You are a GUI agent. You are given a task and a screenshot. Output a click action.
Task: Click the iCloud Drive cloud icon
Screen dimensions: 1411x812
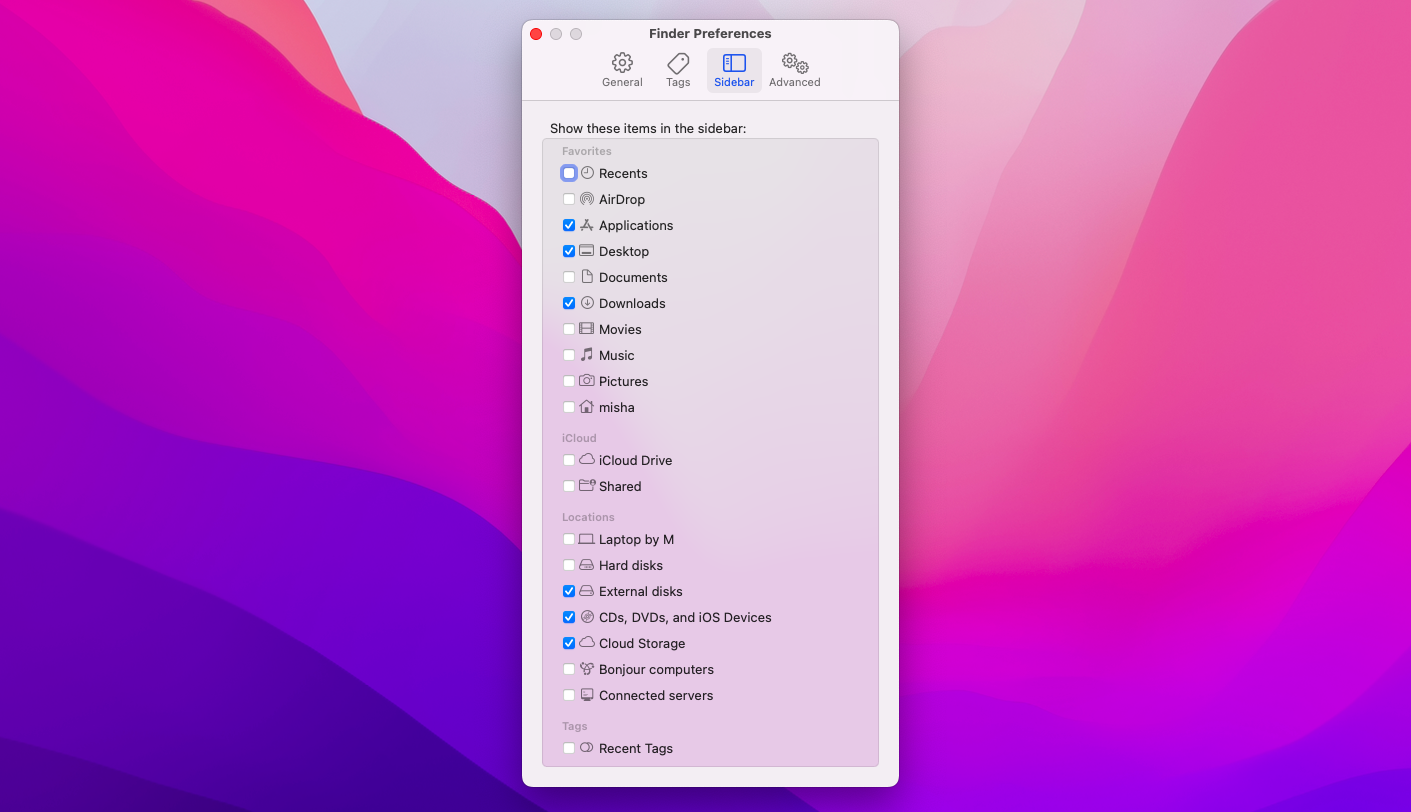(x=585, y=460)
